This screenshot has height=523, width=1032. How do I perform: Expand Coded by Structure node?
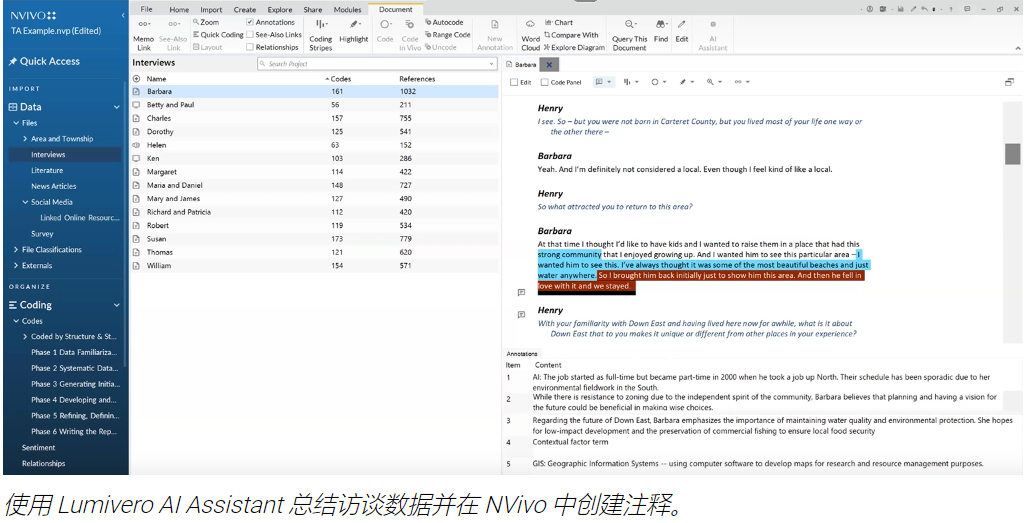tap(25, 337)
